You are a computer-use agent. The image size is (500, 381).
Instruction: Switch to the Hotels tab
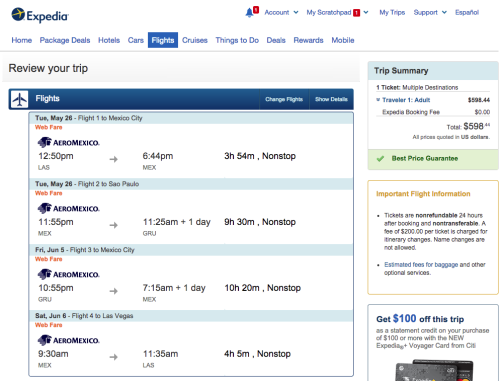tap(109, 40)
